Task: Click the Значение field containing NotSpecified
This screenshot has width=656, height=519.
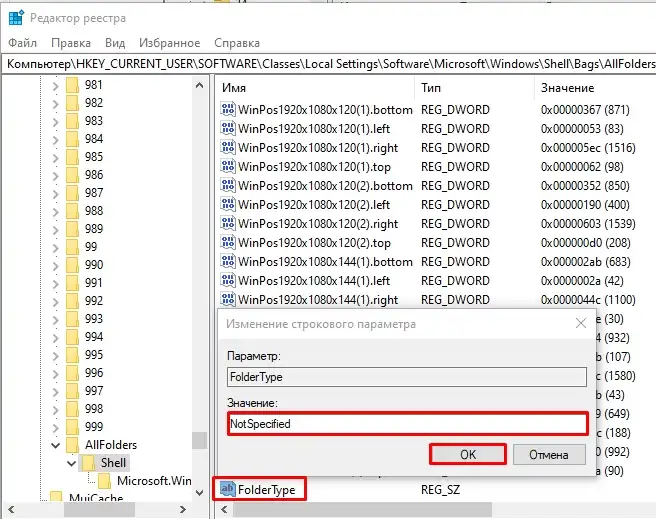Action: click(x=407, y=424)
